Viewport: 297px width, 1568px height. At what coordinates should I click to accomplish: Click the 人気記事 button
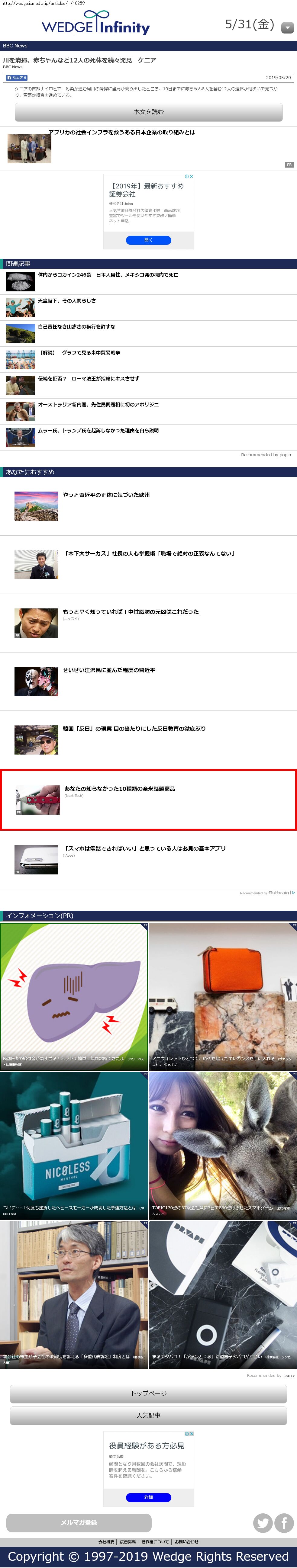149,1416
